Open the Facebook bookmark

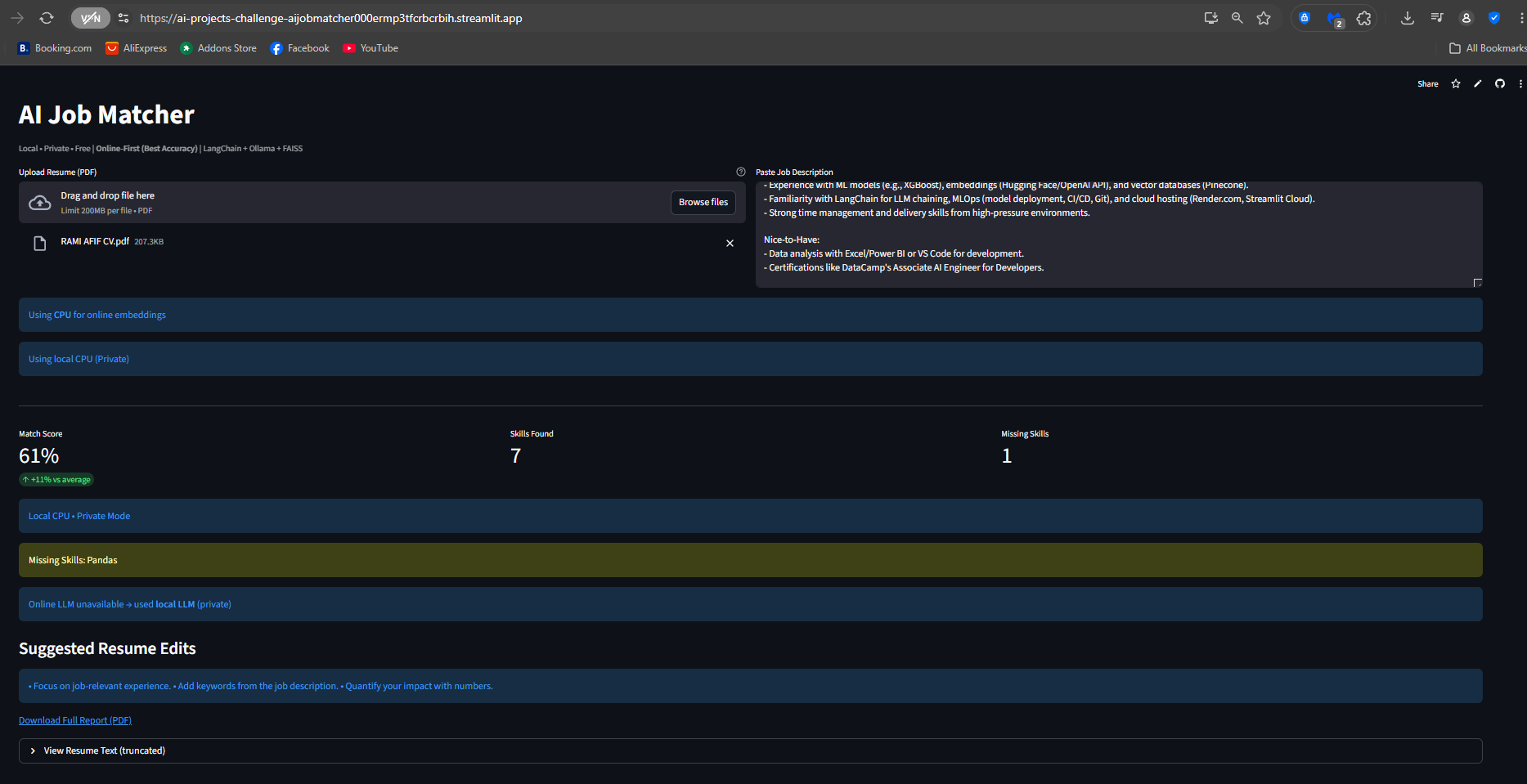(300, 48)
